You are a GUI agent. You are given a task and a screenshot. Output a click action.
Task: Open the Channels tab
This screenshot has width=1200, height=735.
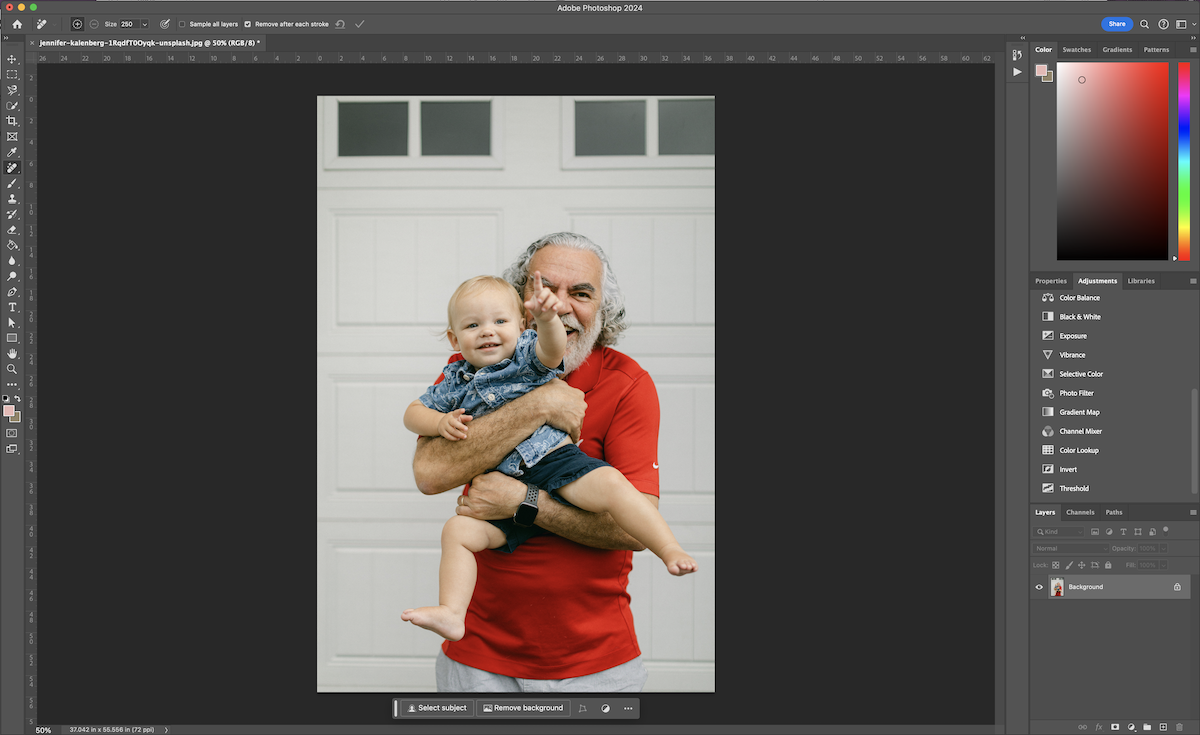[1080, 512]
